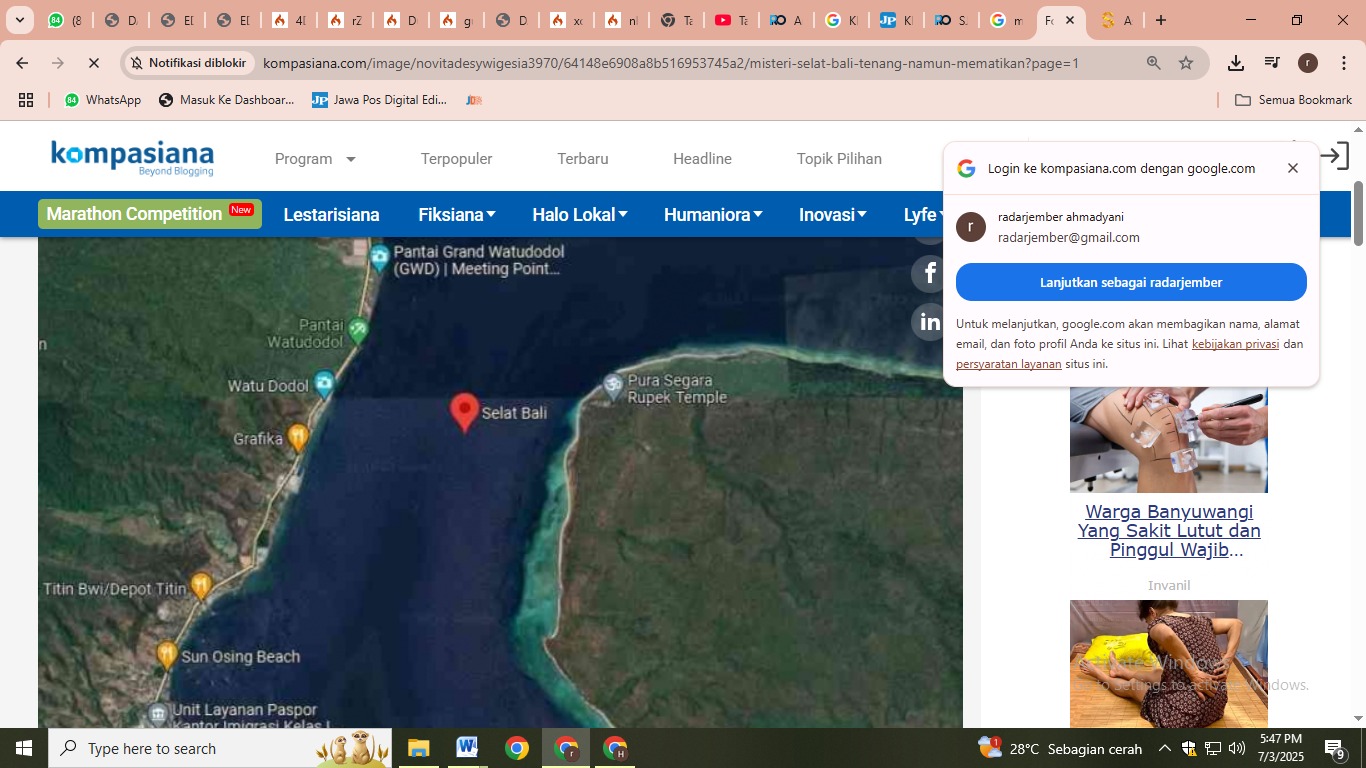Open File Explorer from the taskbar
This screenshot has height=768, width=1366.
418,748
